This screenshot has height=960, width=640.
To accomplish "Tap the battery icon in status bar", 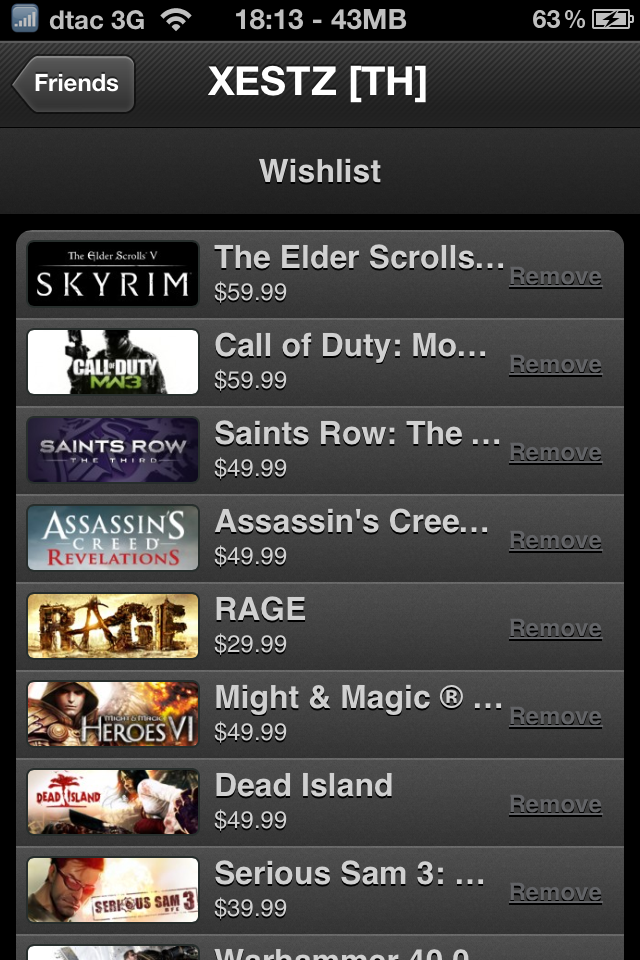I will [612, 20].
